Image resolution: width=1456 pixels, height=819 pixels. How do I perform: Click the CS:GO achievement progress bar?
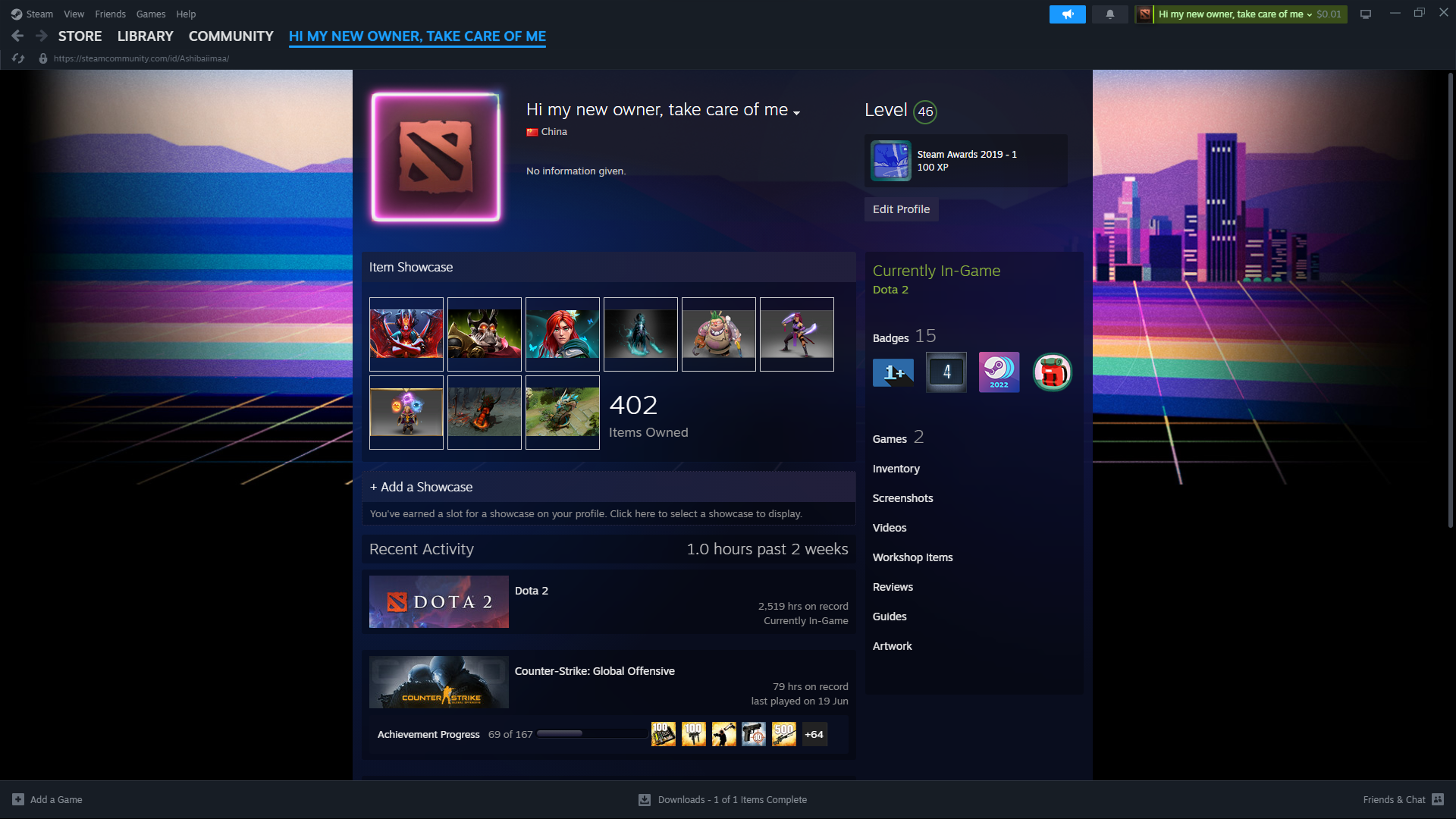[591, 734]
